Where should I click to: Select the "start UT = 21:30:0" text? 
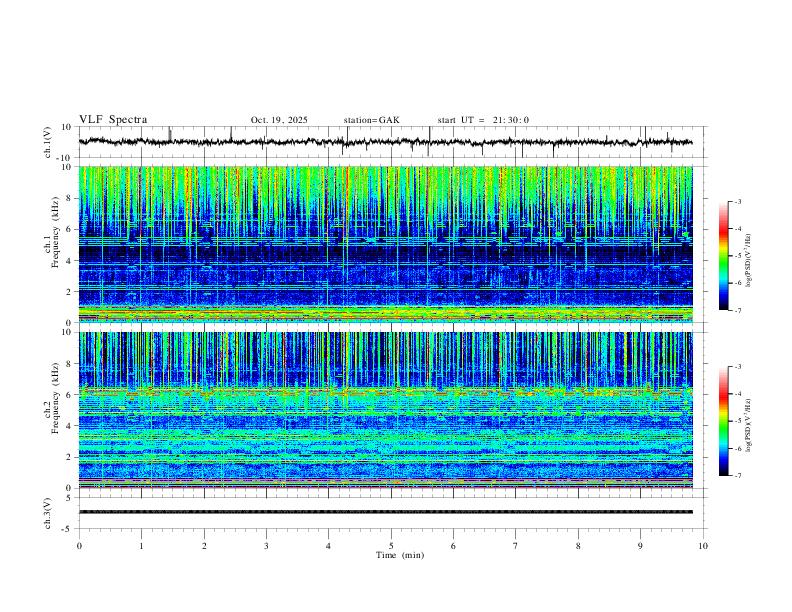tap(483, 120)
